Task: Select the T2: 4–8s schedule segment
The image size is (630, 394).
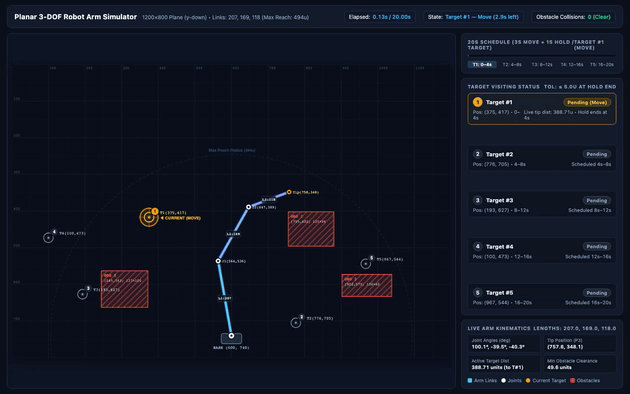Action: [512, 65]
